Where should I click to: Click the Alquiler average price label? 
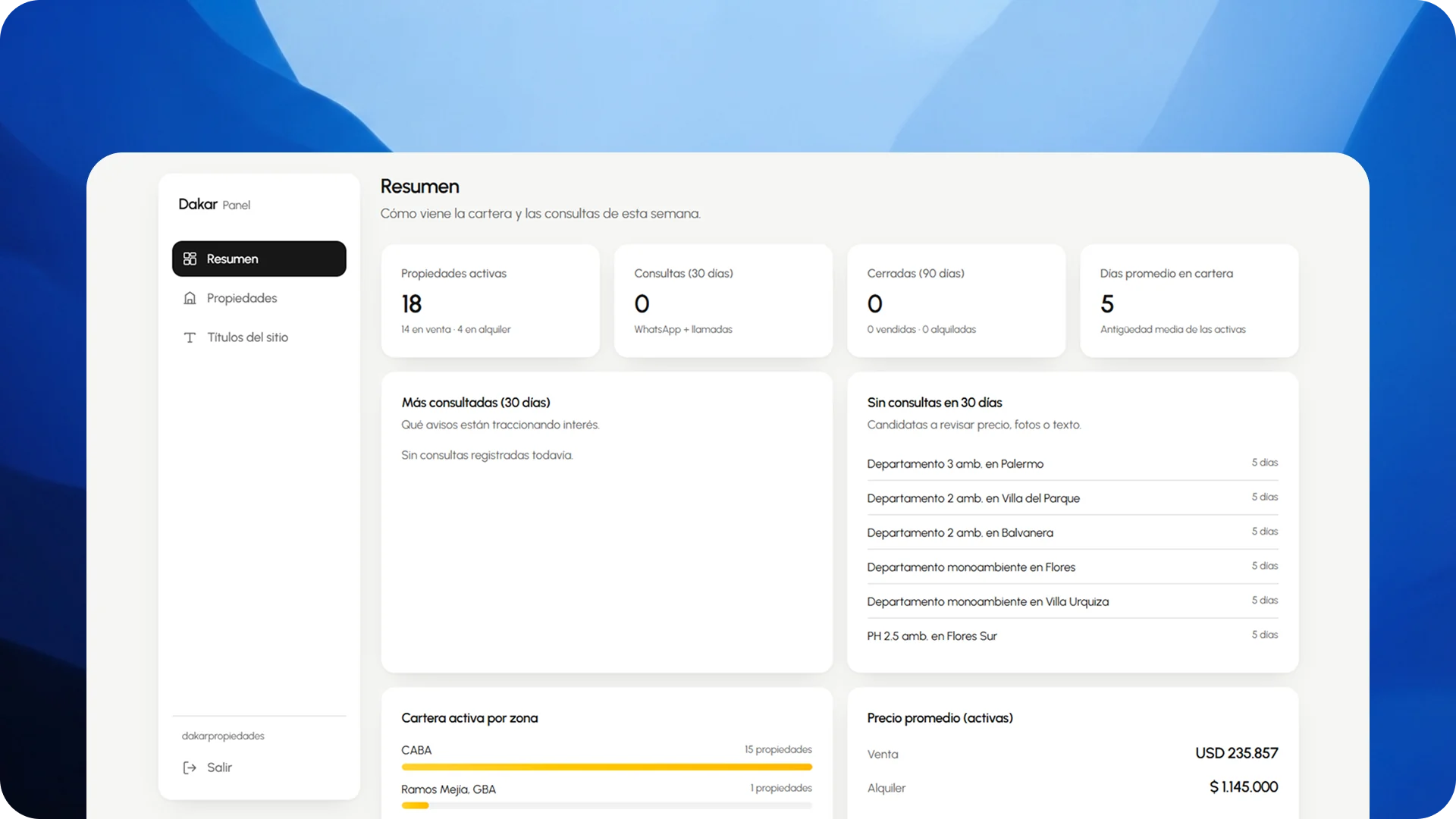[886, 788]
